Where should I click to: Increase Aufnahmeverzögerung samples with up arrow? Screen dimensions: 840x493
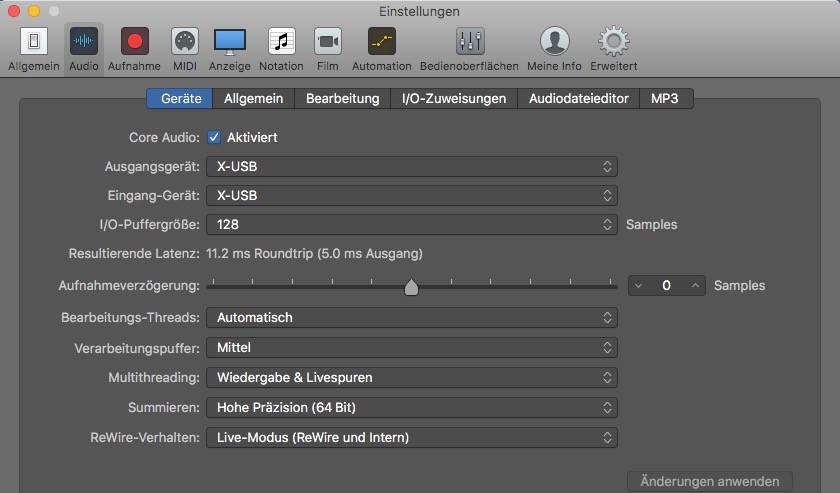click(695, 286)
